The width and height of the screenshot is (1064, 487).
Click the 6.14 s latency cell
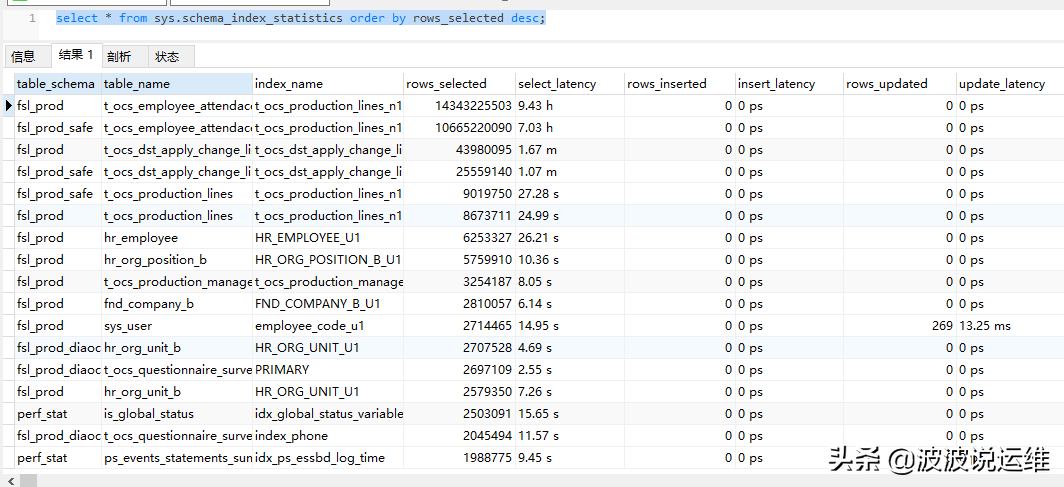(570, 304)
